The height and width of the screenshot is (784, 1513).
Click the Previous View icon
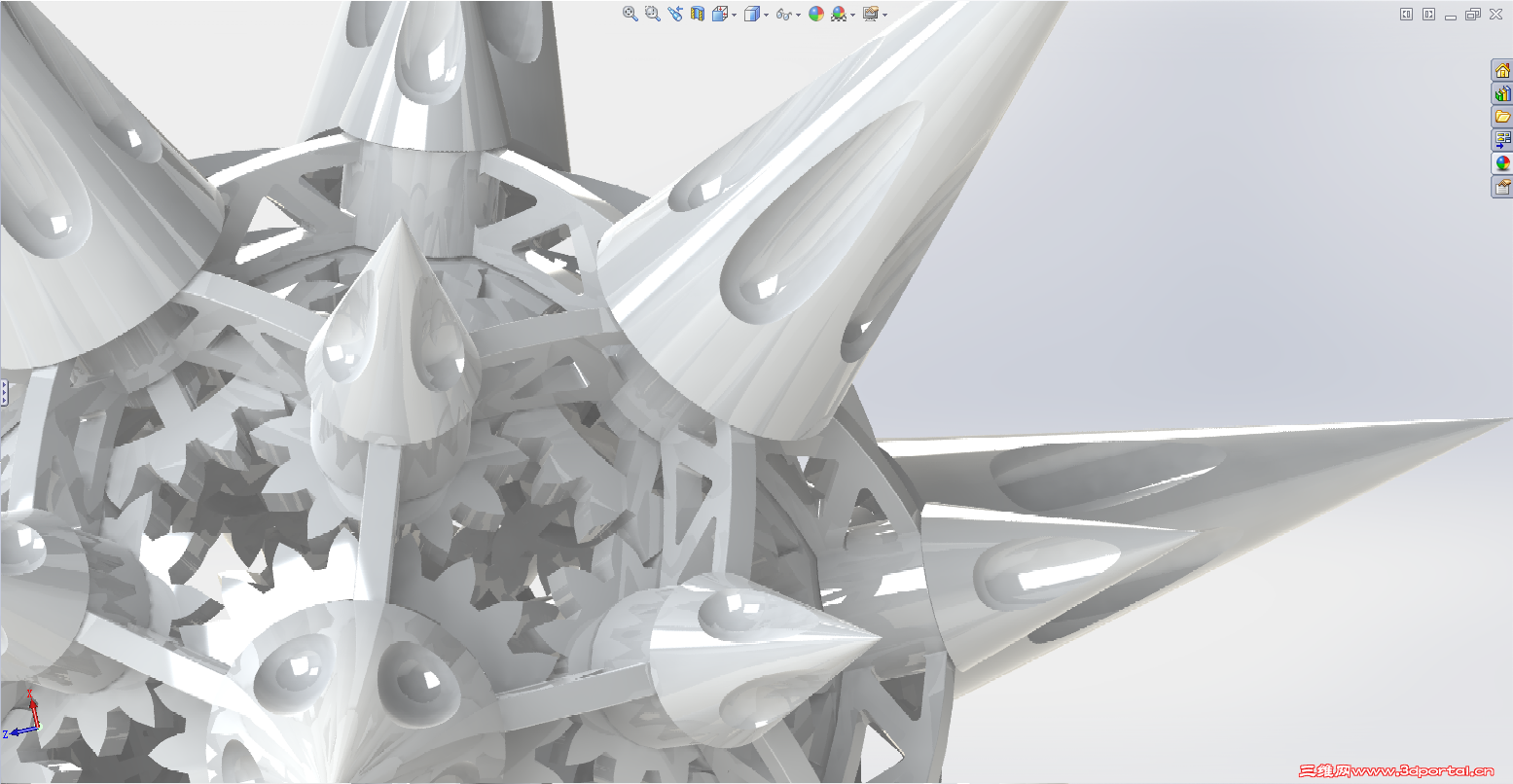click(675, 14)
